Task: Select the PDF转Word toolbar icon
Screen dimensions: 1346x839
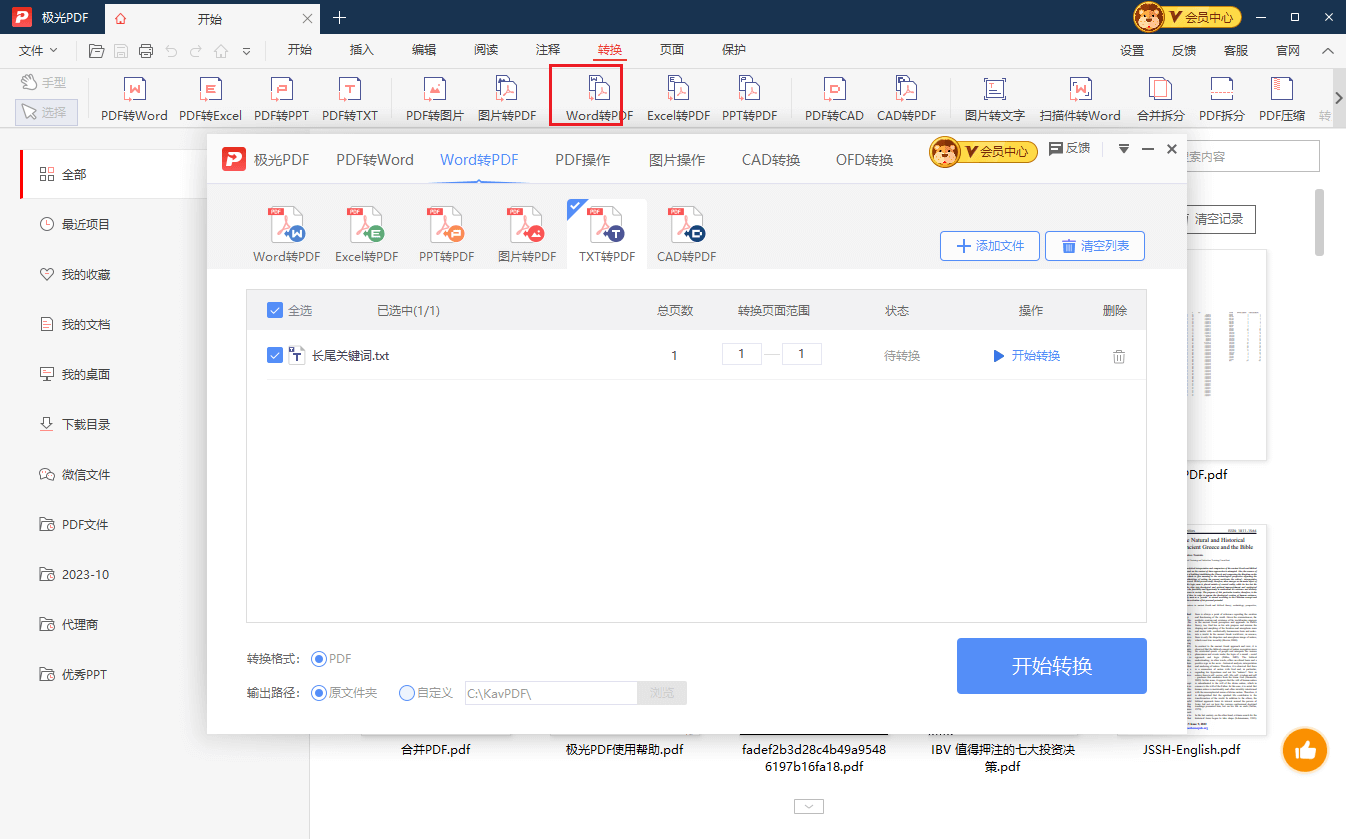Action: pos(134,97)
